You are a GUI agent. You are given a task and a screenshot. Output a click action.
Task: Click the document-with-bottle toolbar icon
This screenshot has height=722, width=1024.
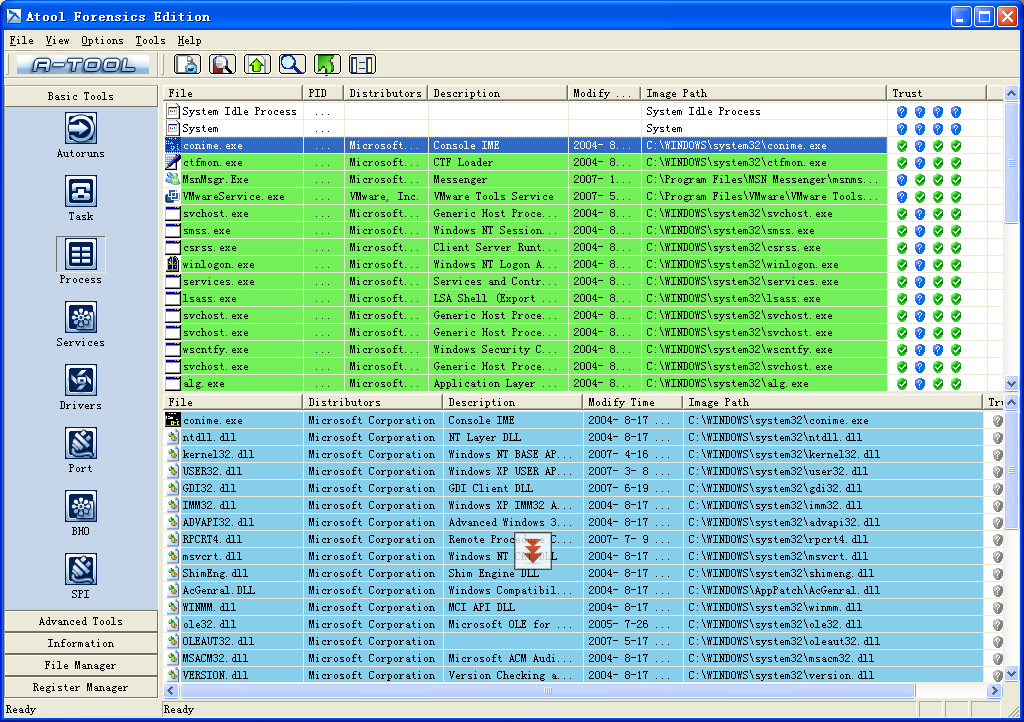coord(187,65)
